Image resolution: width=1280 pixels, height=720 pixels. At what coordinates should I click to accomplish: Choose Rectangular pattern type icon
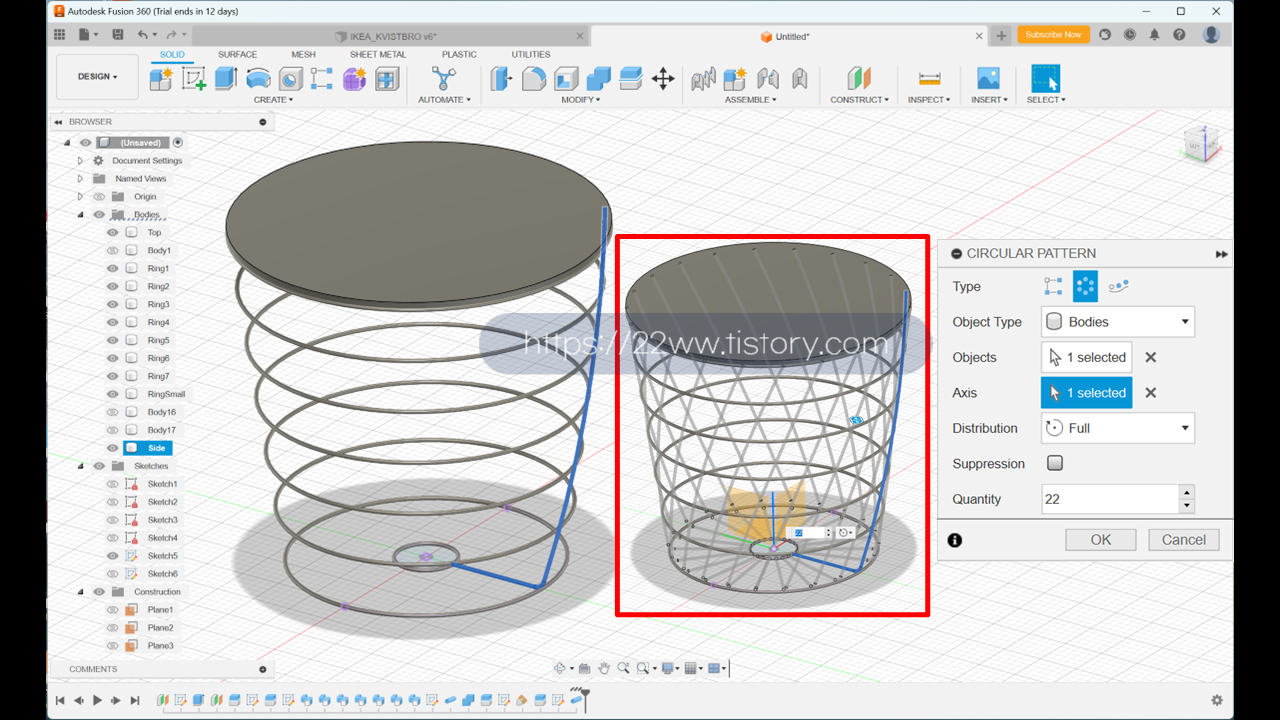[1053, 287]
